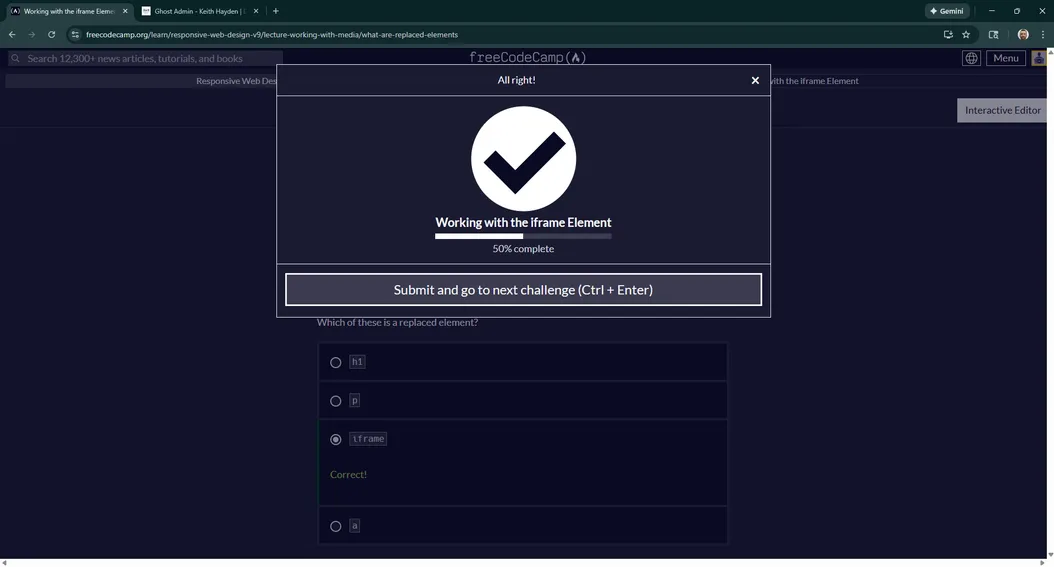
Task: Open the Interactive Editor
Action: [x=1002, y=110]
